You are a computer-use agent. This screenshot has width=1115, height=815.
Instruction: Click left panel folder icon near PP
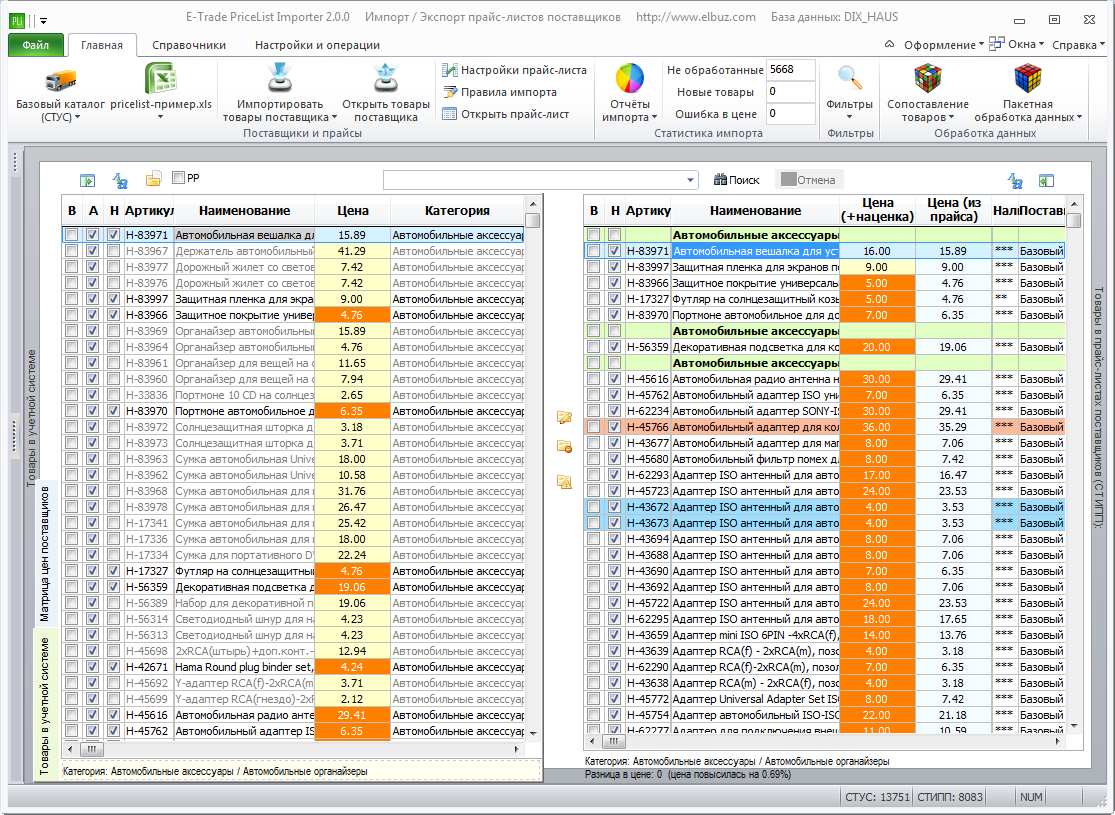pyautogui.click(x=154, y=179)
